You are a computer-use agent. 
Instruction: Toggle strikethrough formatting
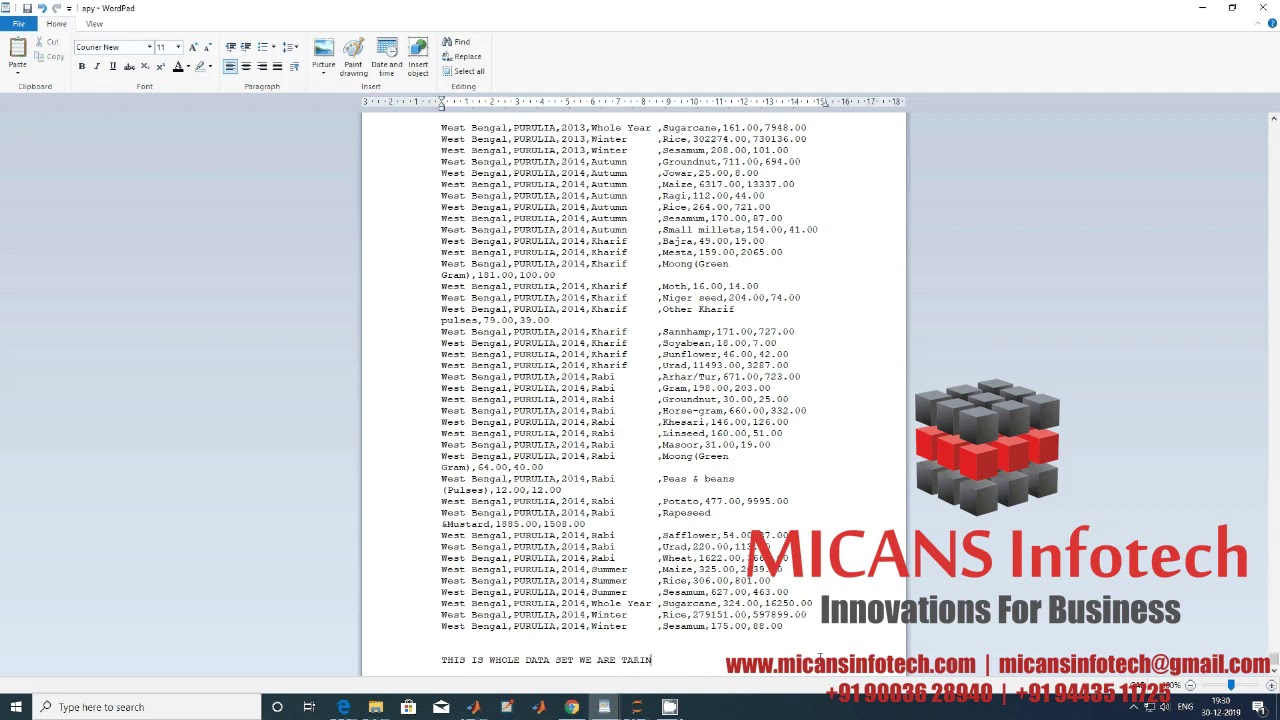tap(129, 67)
